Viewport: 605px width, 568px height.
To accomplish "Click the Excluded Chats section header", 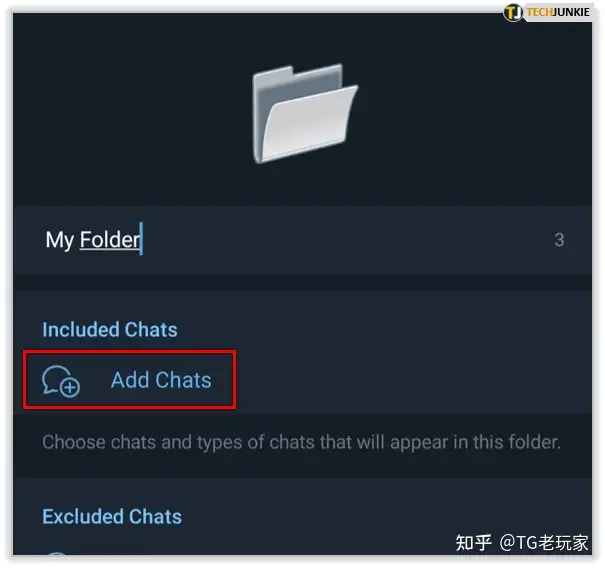I will (x=112, y=516).
